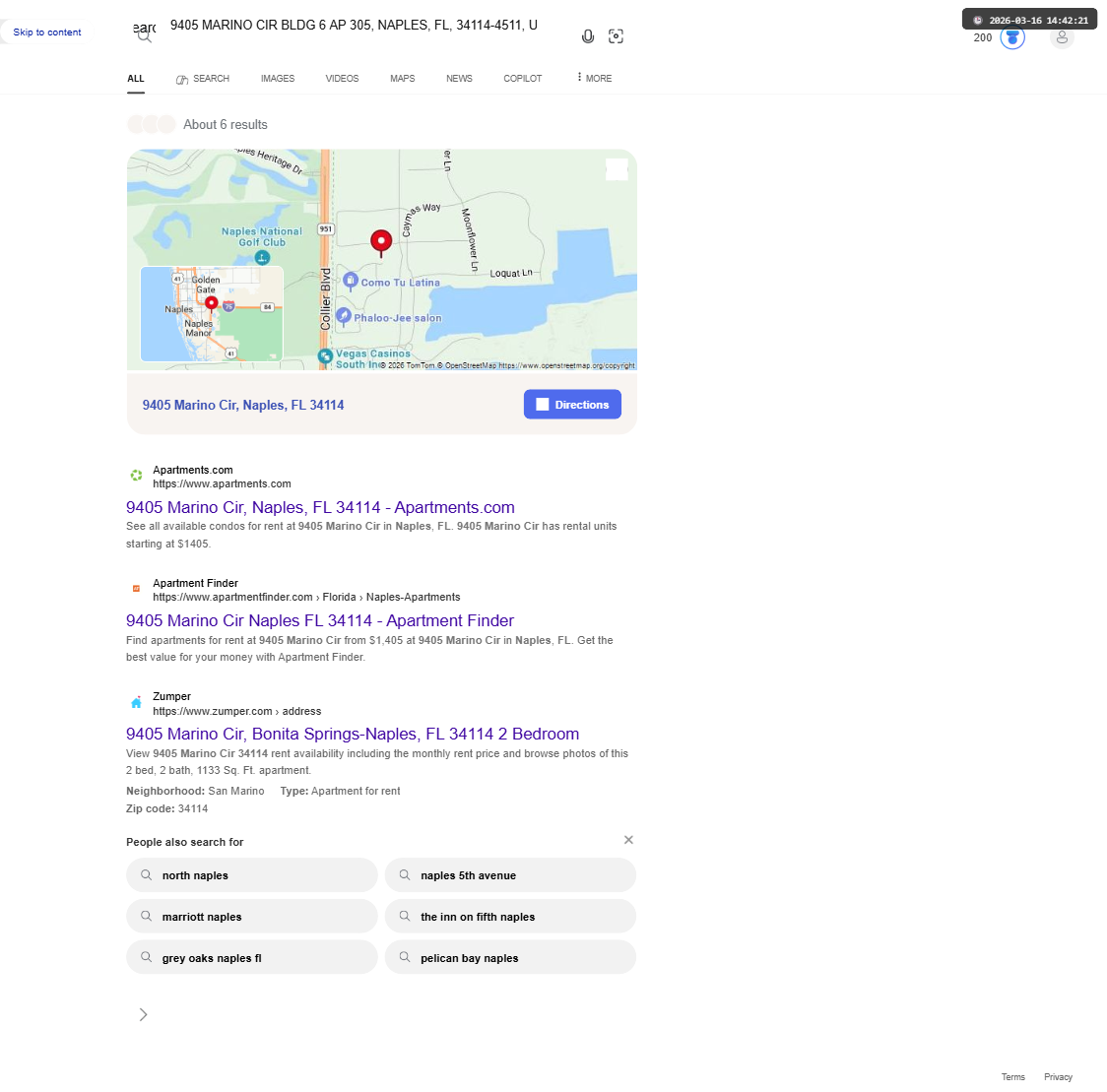The width and height of the screenshot is (1107, 1092).
Task: Click Como Tu Latina map marker
Action: coord(351,281)
